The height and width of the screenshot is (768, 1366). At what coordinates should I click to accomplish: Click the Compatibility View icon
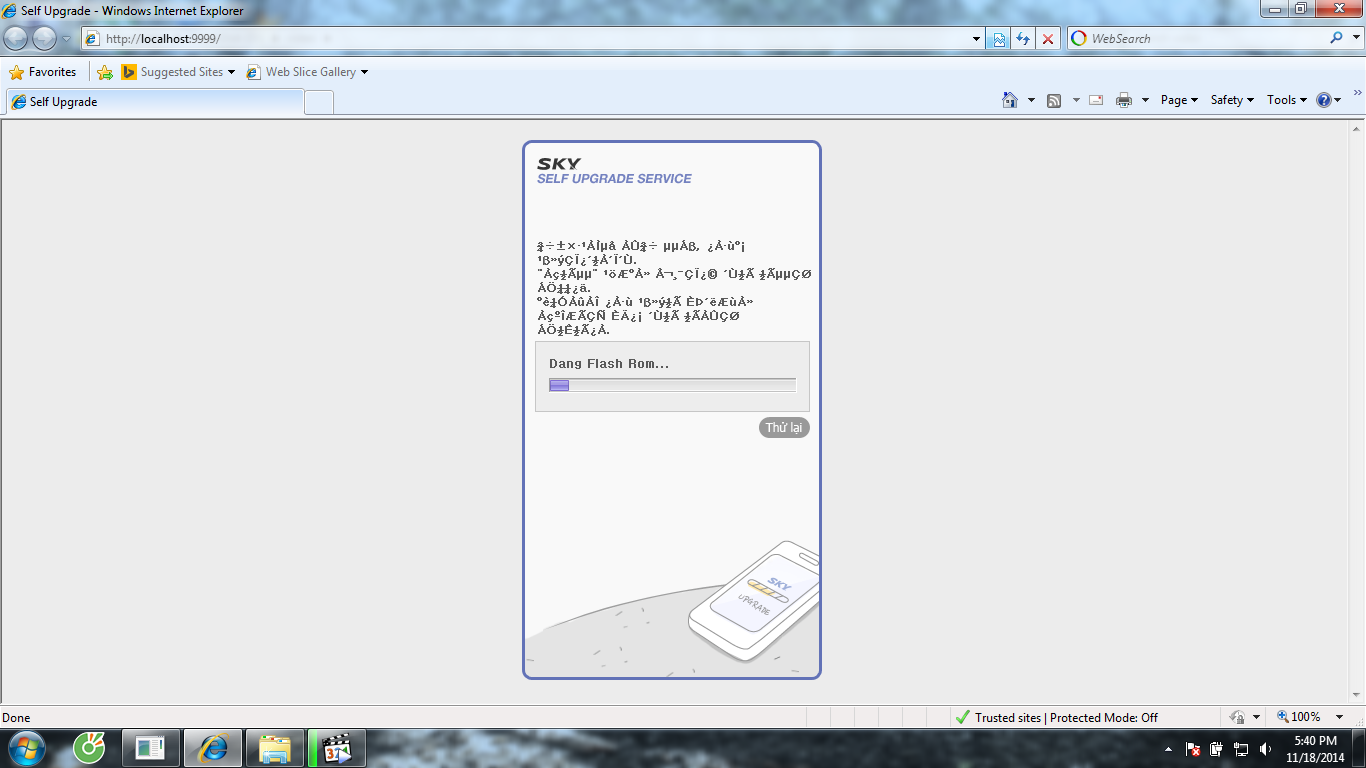(998, 39)
